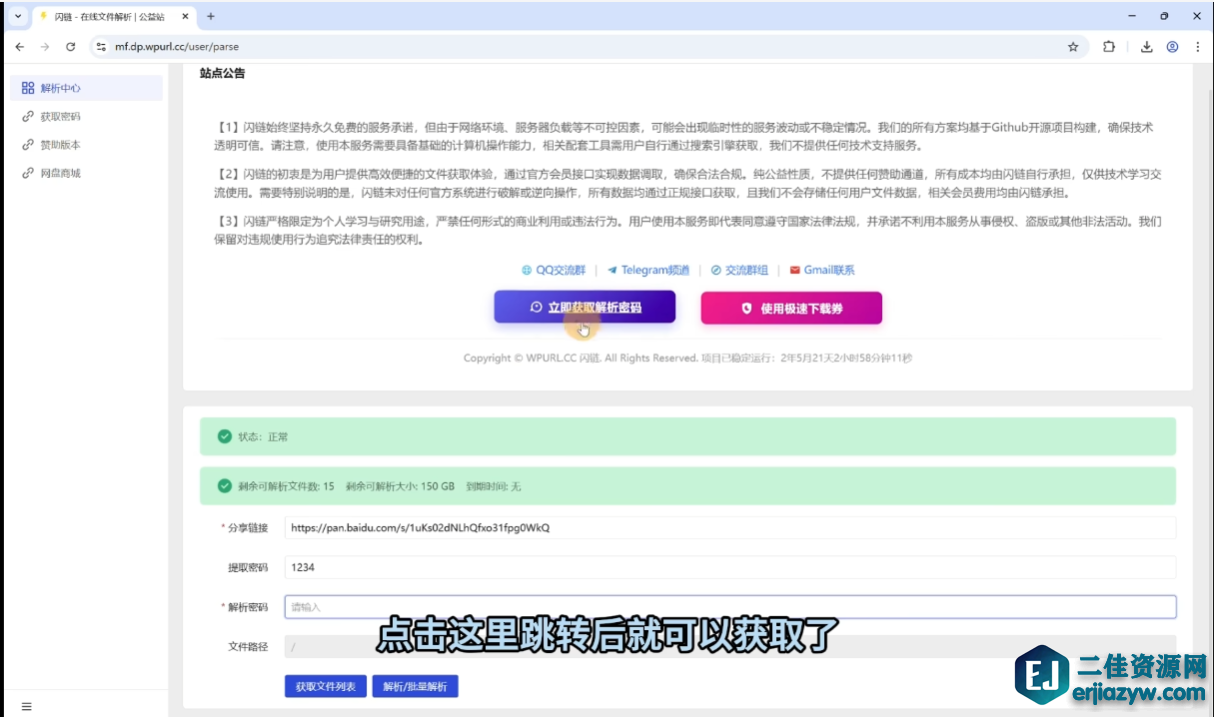Select the 解析中心 grid icon in sidebar
The height and width of the screenshot is (717, 1214).
click(x=28, y=88)
